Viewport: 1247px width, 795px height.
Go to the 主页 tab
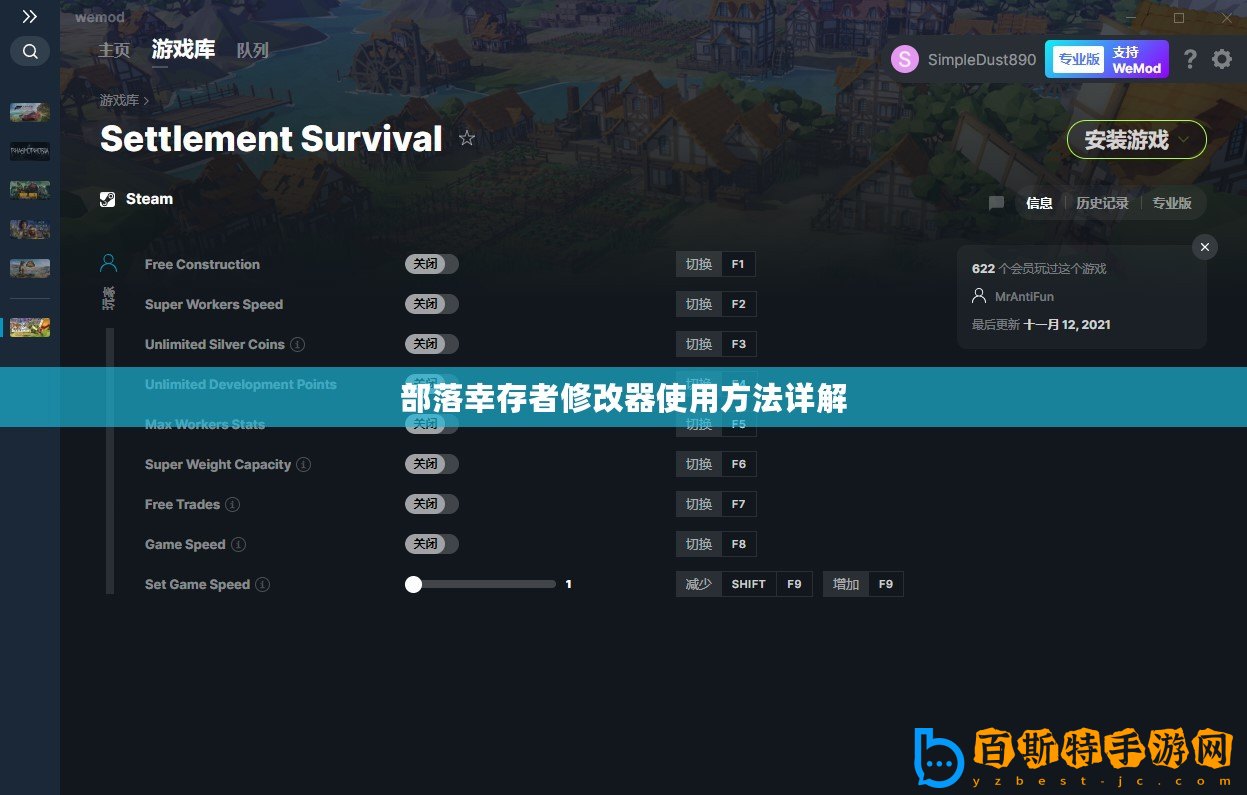[114, 50]
